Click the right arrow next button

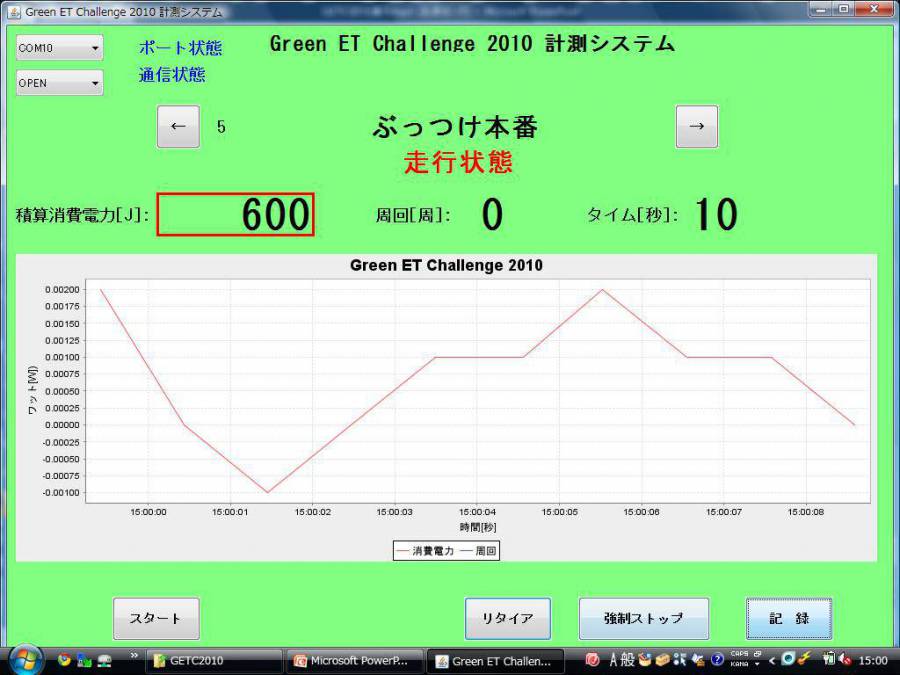coord(697,126)
